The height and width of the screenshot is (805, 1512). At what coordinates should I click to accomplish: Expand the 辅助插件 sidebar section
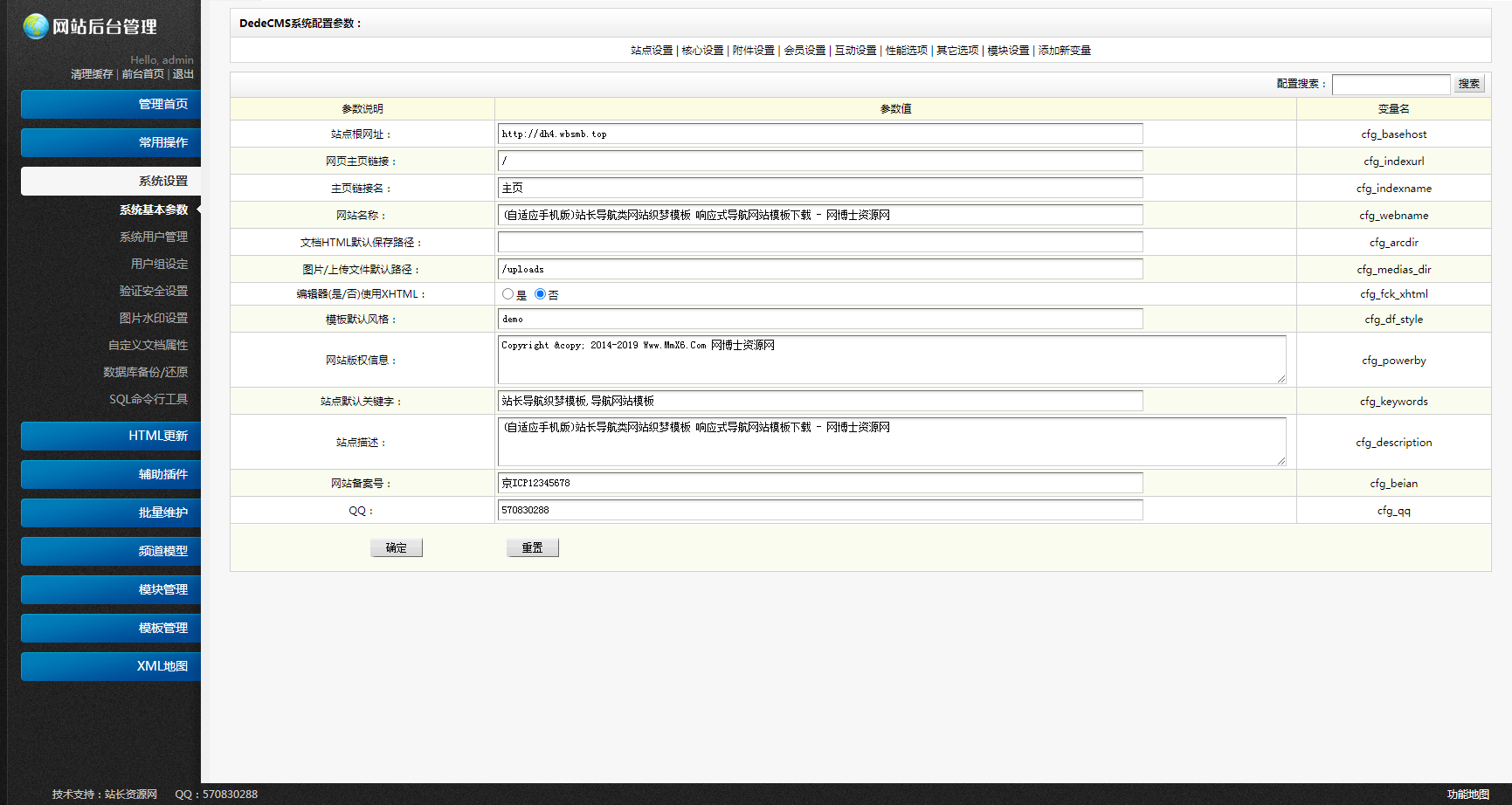(111, 474)
